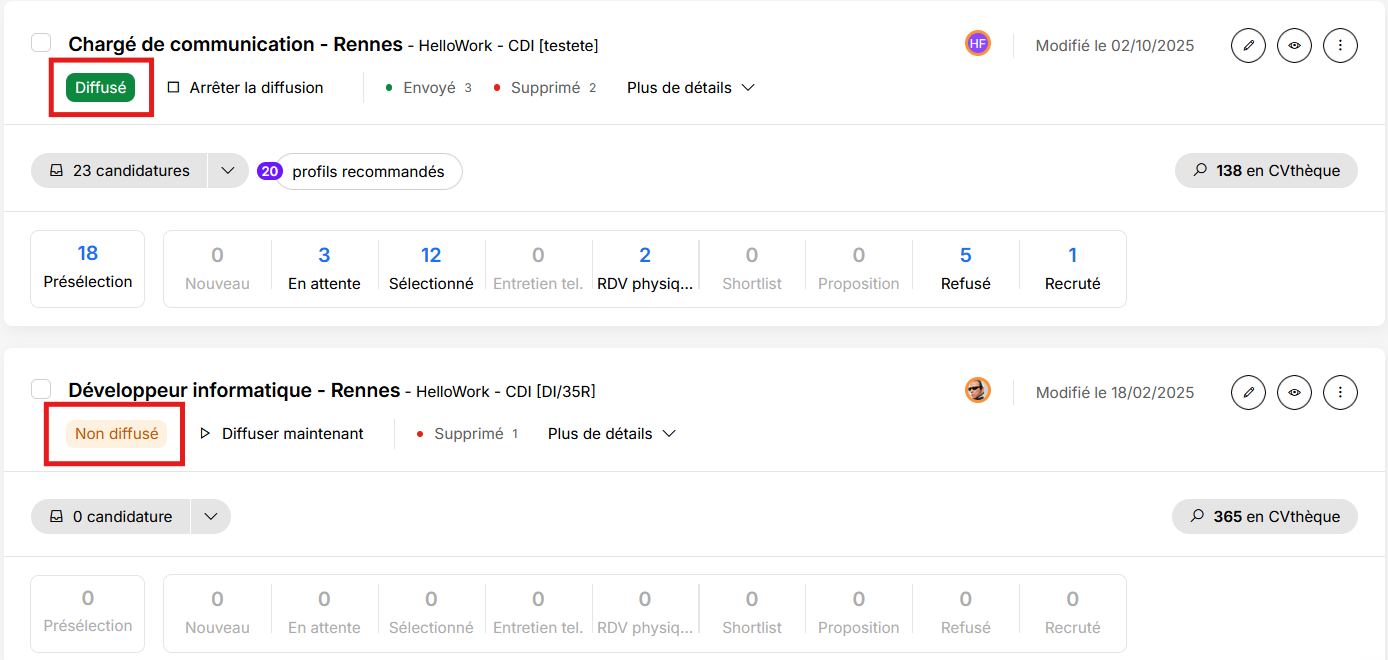
Task: Open the 23 candidatures button
Action: (x=119, y=171)
